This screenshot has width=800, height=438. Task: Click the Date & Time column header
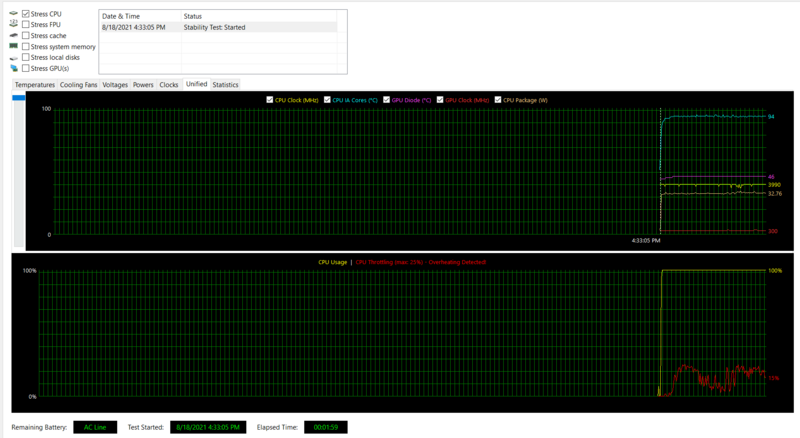pos(139,17)
